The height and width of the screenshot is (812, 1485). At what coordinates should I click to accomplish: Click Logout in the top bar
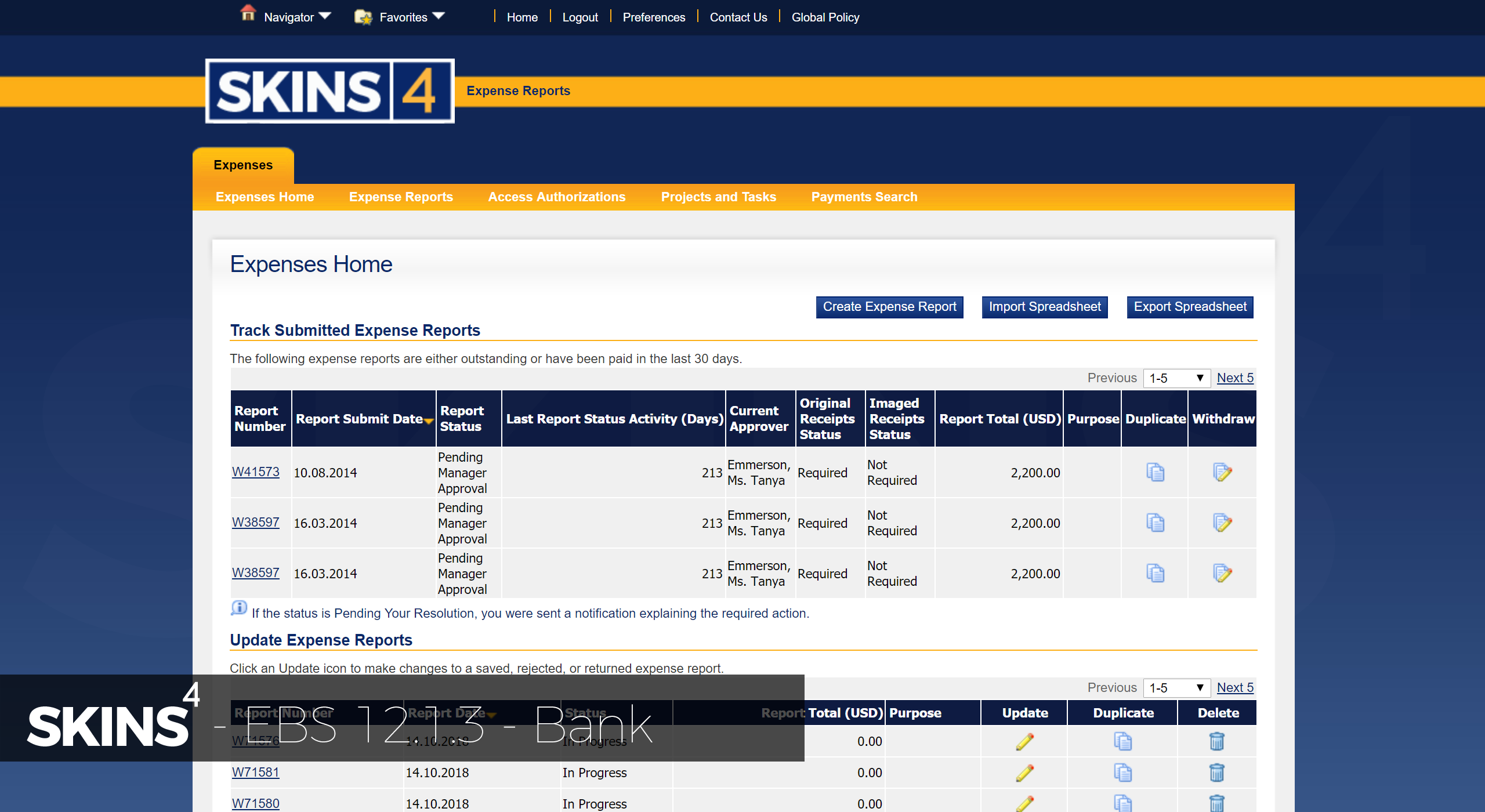[580, 17]
